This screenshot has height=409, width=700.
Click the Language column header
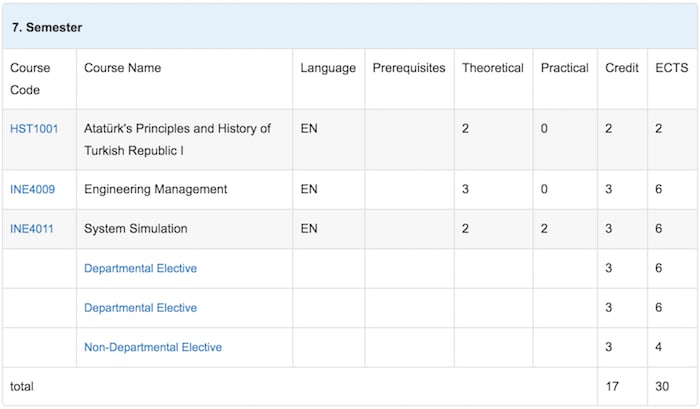point(328,68)
